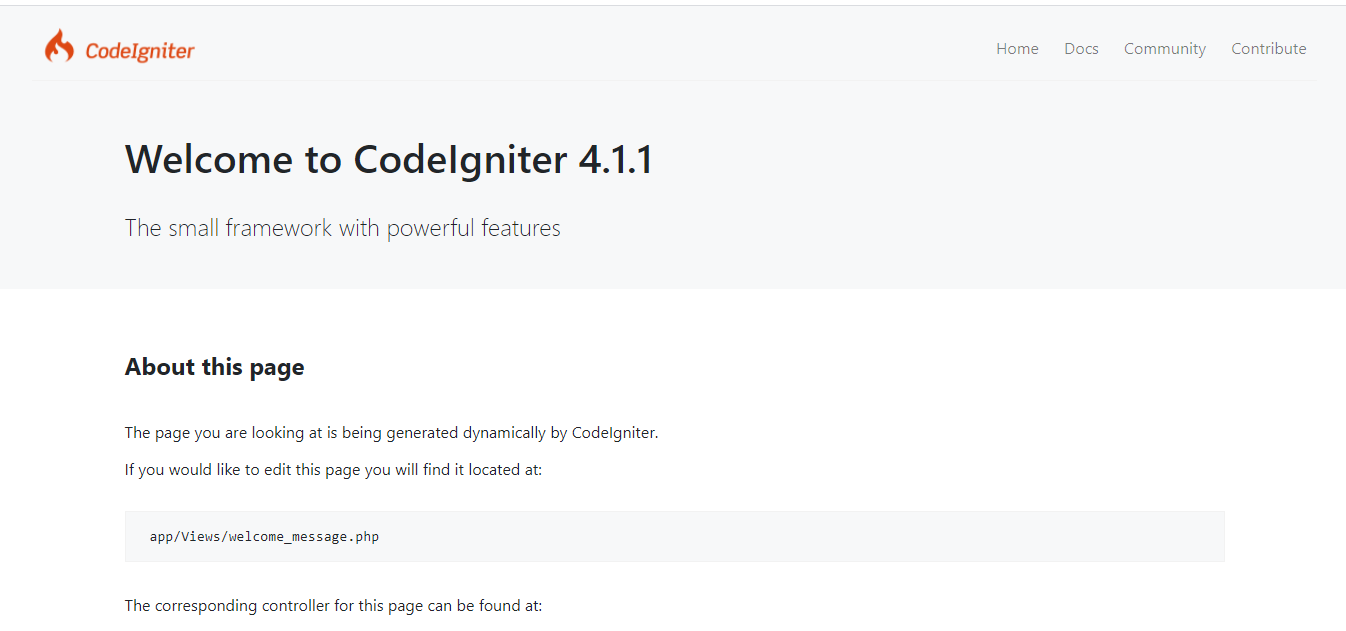Click the 'About this page' section heading
This screenshot has width=1346, height=631.
[x=214, y=367]
